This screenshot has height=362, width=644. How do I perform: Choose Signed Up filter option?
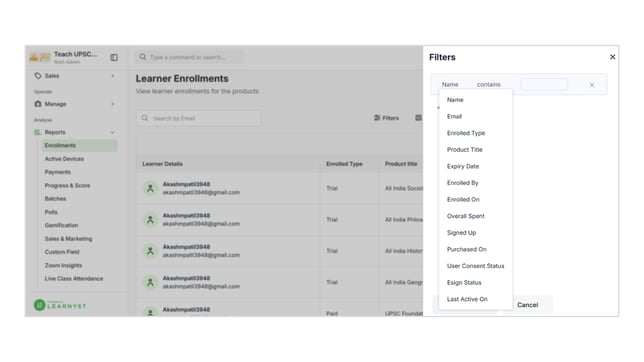tap(461, 233)
